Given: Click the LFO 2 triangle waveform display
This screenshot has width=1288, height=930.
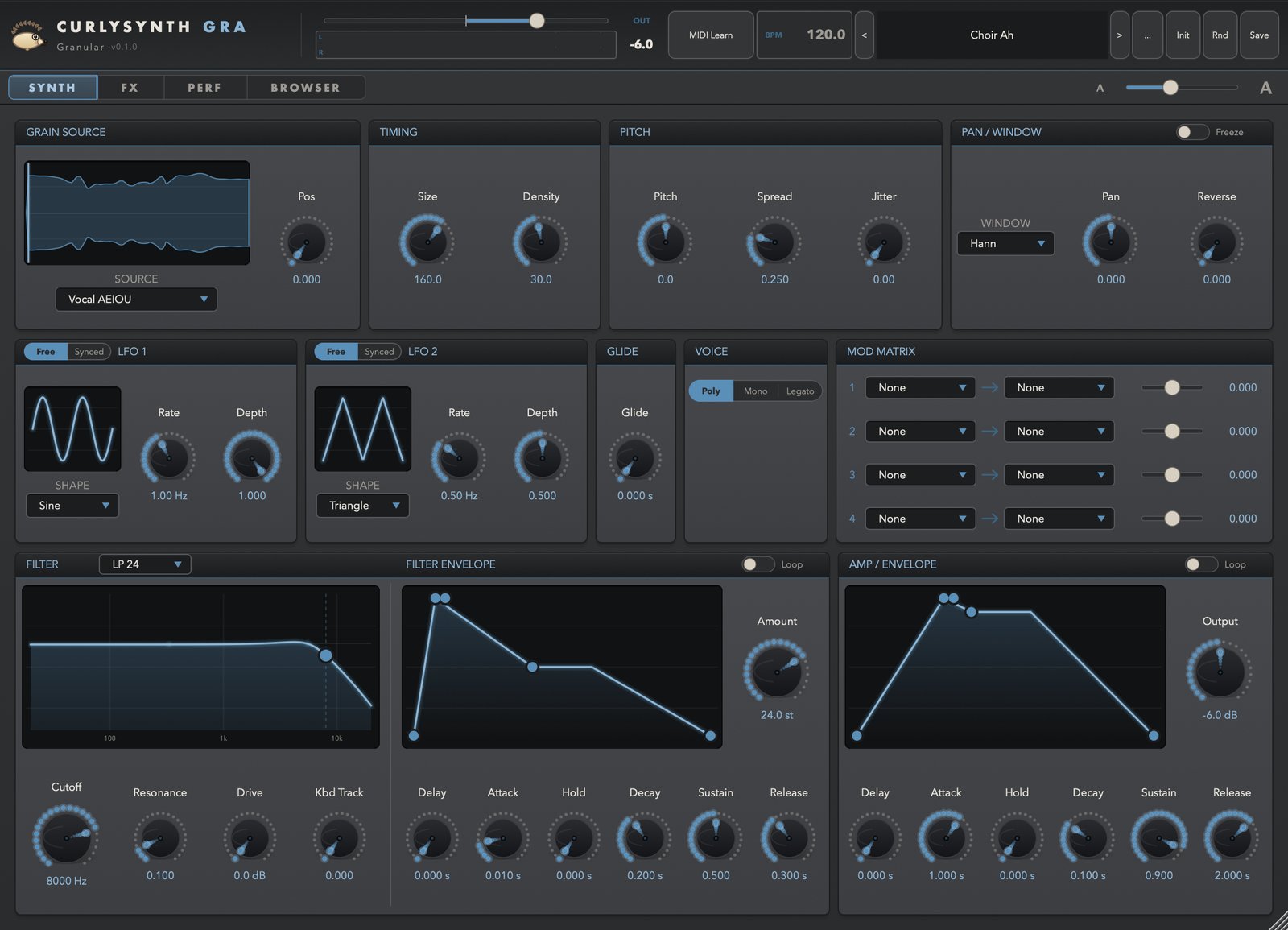Looking at the screenshot, I should coord(362,428).
